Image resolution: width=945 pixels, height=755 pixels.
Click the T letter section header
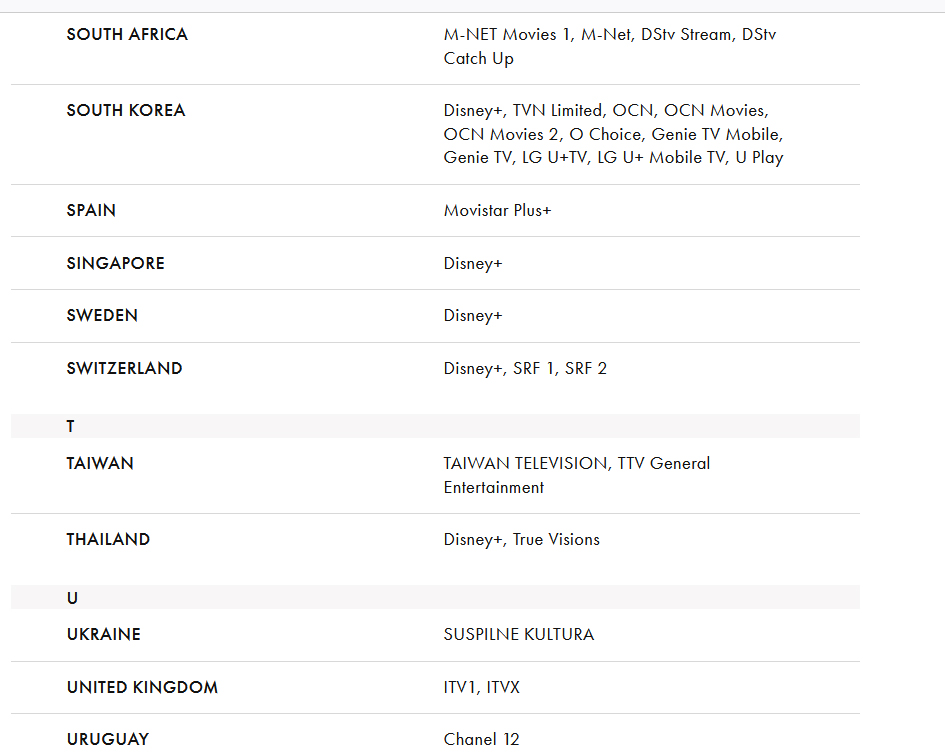click(435, 426)
